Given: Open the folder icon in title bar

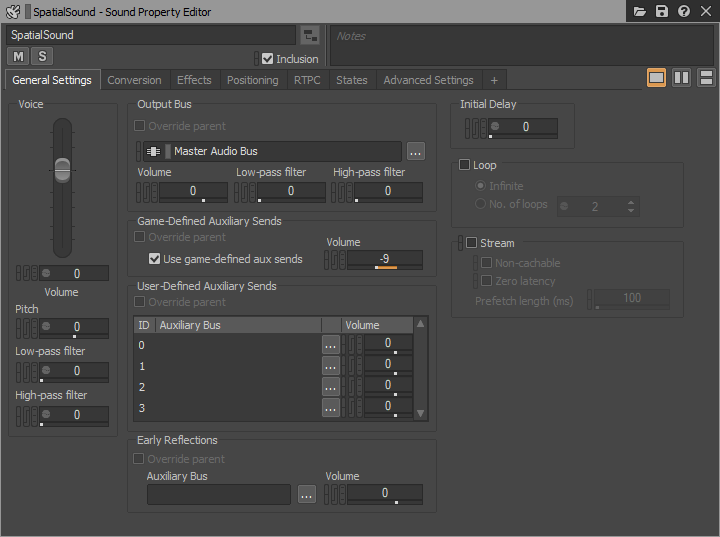Looking at the screenshot, I should (640, 11).
